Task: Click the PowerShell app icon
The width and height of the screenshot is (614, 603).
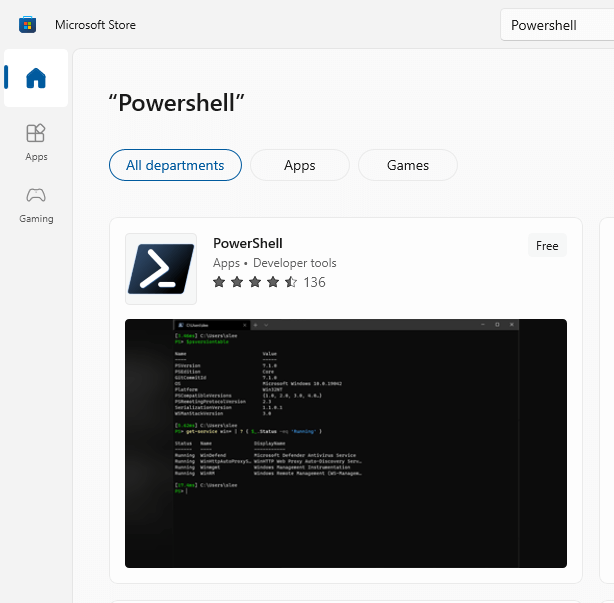Action: [161, 269]
